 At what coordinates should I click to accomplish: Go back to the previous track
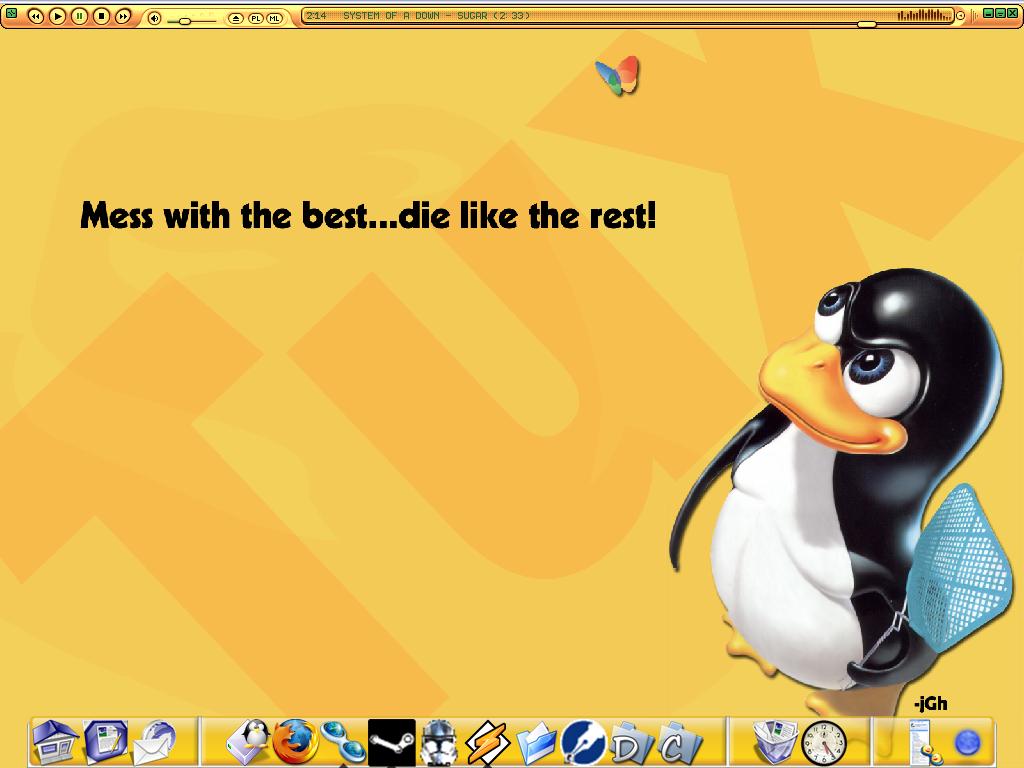point(35,16)
